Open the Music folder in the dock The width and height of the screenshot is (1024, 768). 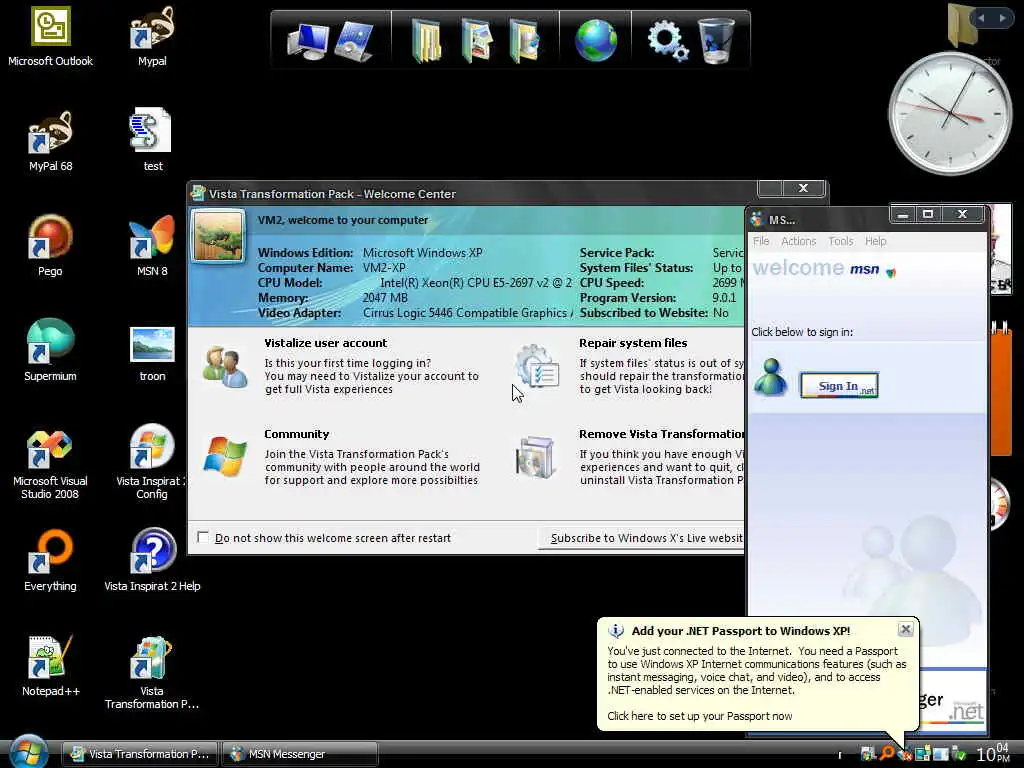[525, 41]
